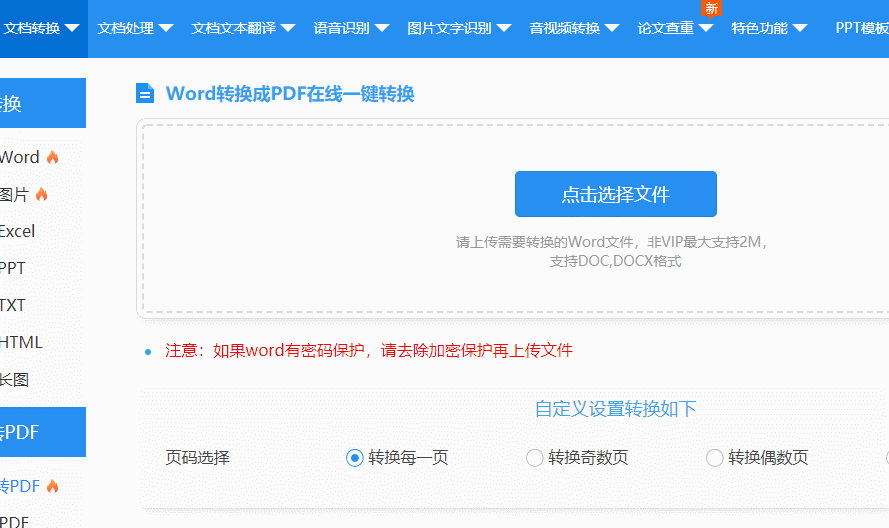
Task: Select the 转换偶数页 radio button
Action: tap(714, 458)
